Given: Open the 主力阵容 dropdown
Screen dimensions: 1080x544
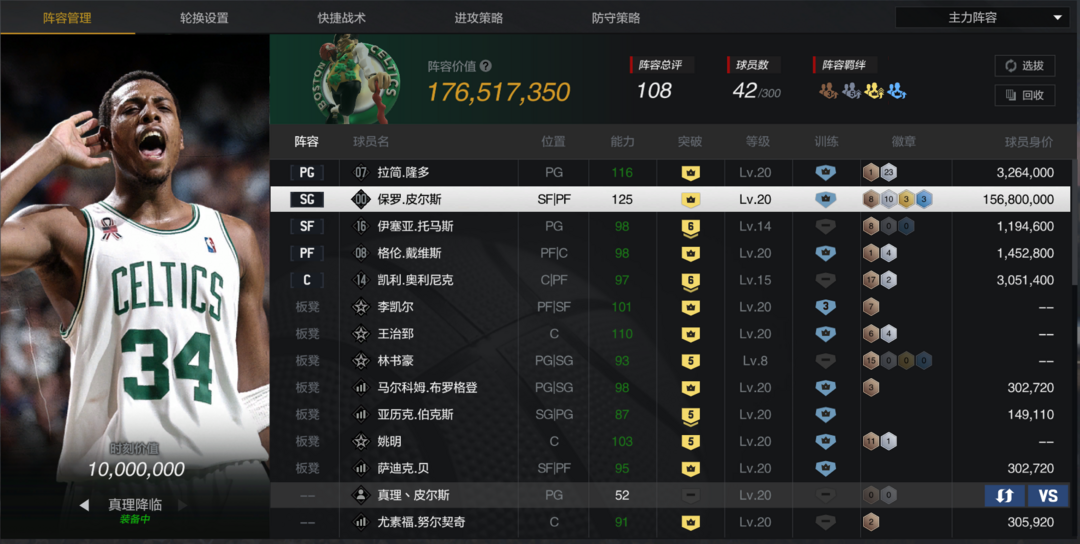Looking at the screenshot, I should pos(982,18).
